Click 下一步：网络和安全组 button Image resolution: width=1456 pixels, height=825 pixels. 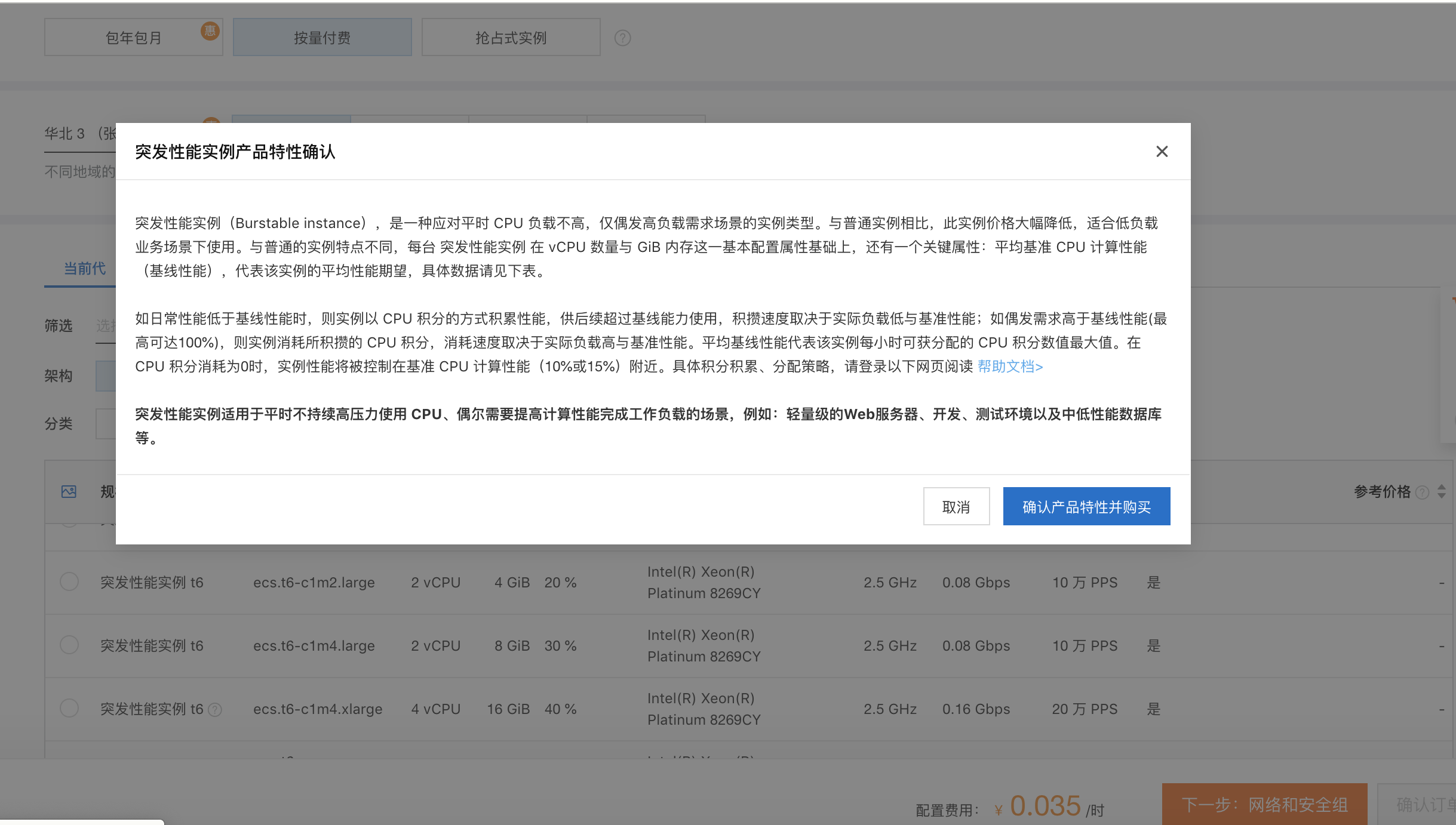(x=1264, y=804)
